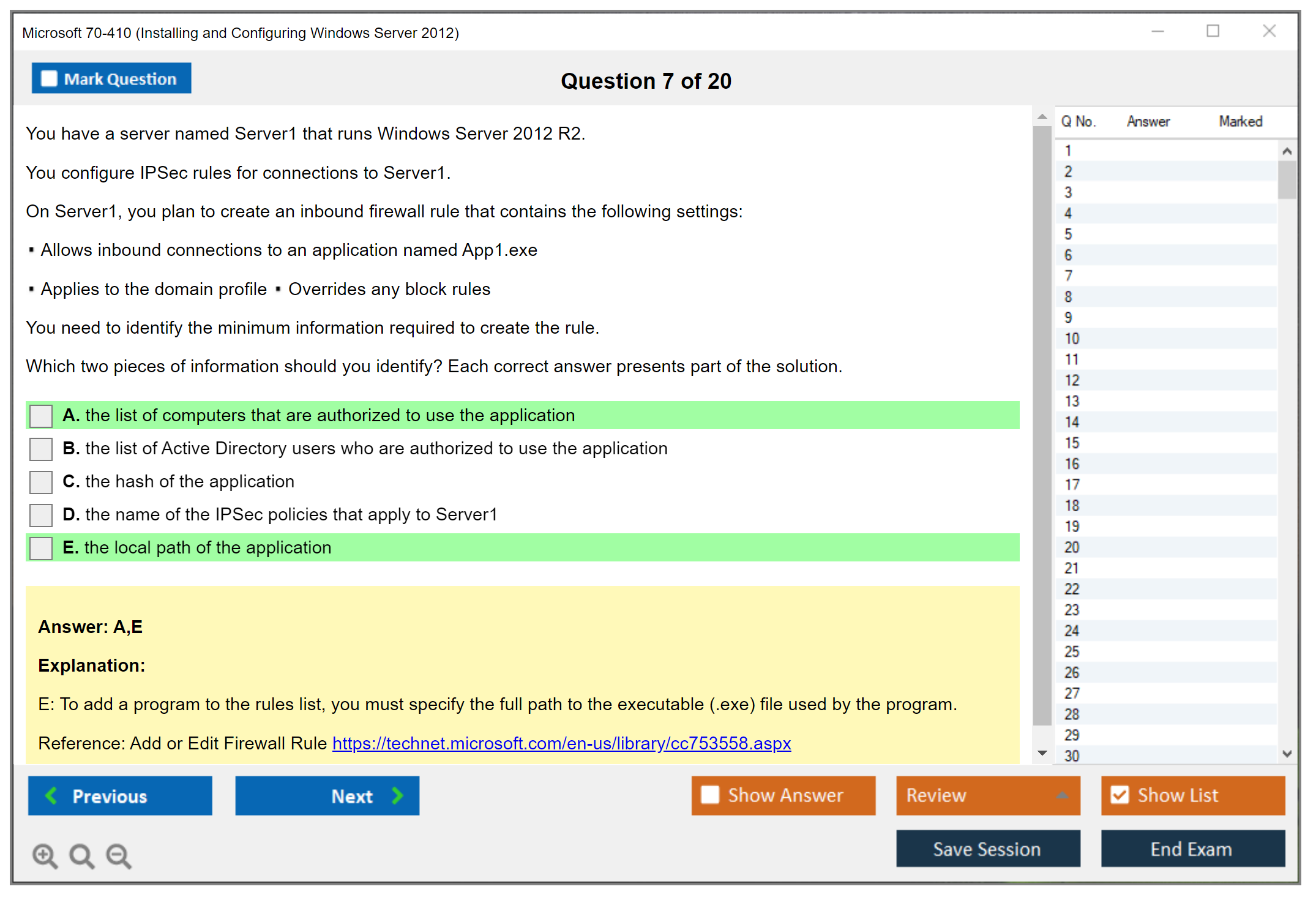This screenshot has width=1316, height=900.
Task: Click the reset zoom magnifier icon
Action: pyautogui.click(x=81, y=855)
